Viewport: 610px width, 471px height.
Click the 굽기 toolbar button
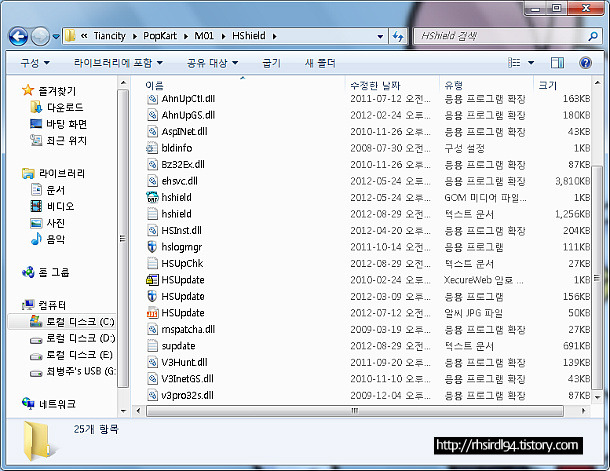(271, 63)
